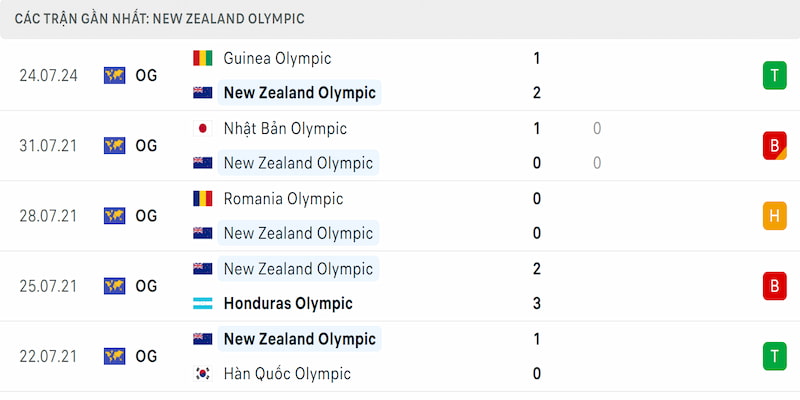The height and width of the screenshot is (400, 800).
Task: Click the green T badge for 24.07.24 match
Action: tap(774, 76)
